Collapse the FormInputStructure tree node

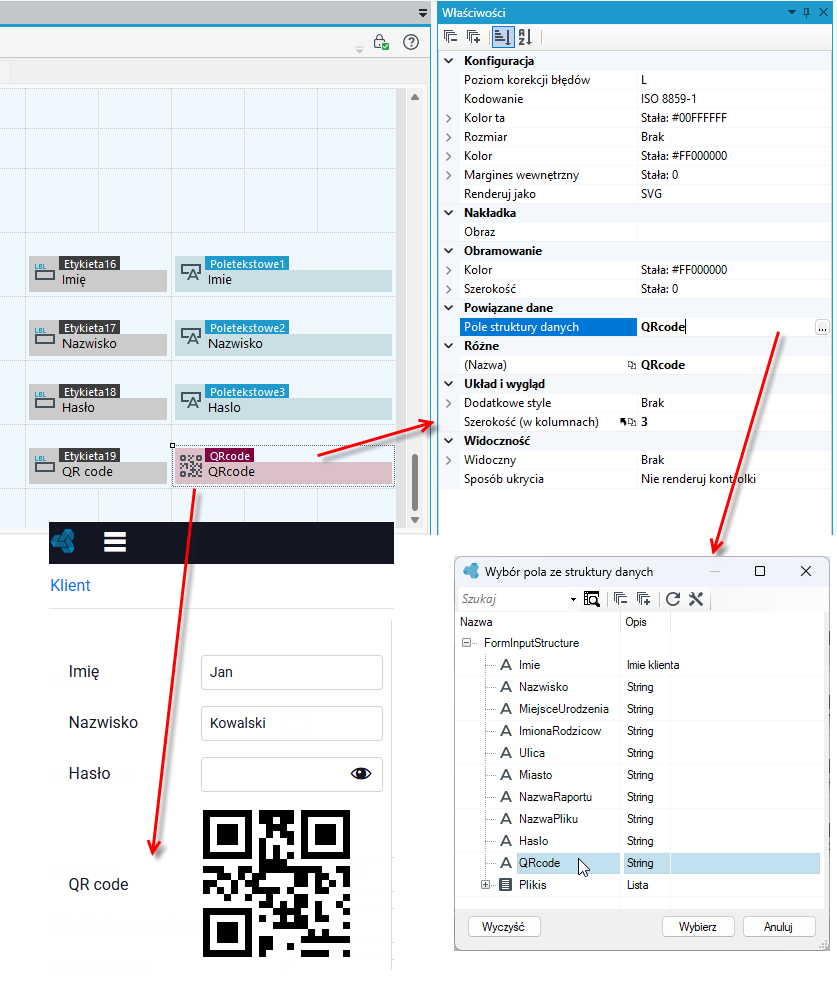[466, 643]
